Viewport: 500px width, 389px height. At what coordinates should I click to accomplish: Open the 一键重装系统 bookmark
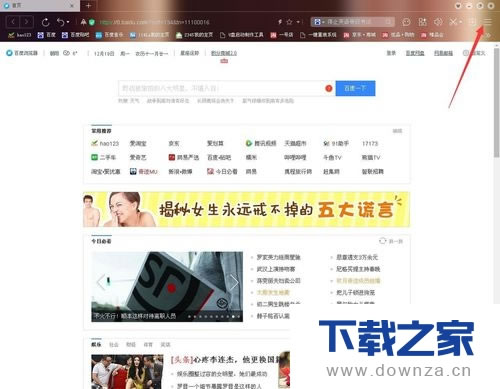point(318,35)
